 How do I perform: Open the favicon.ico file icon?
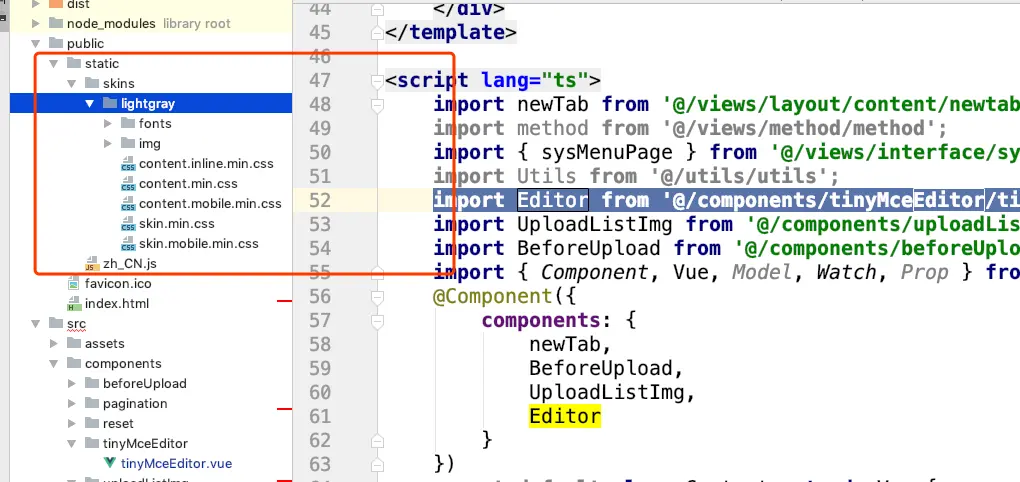point(74,284)
